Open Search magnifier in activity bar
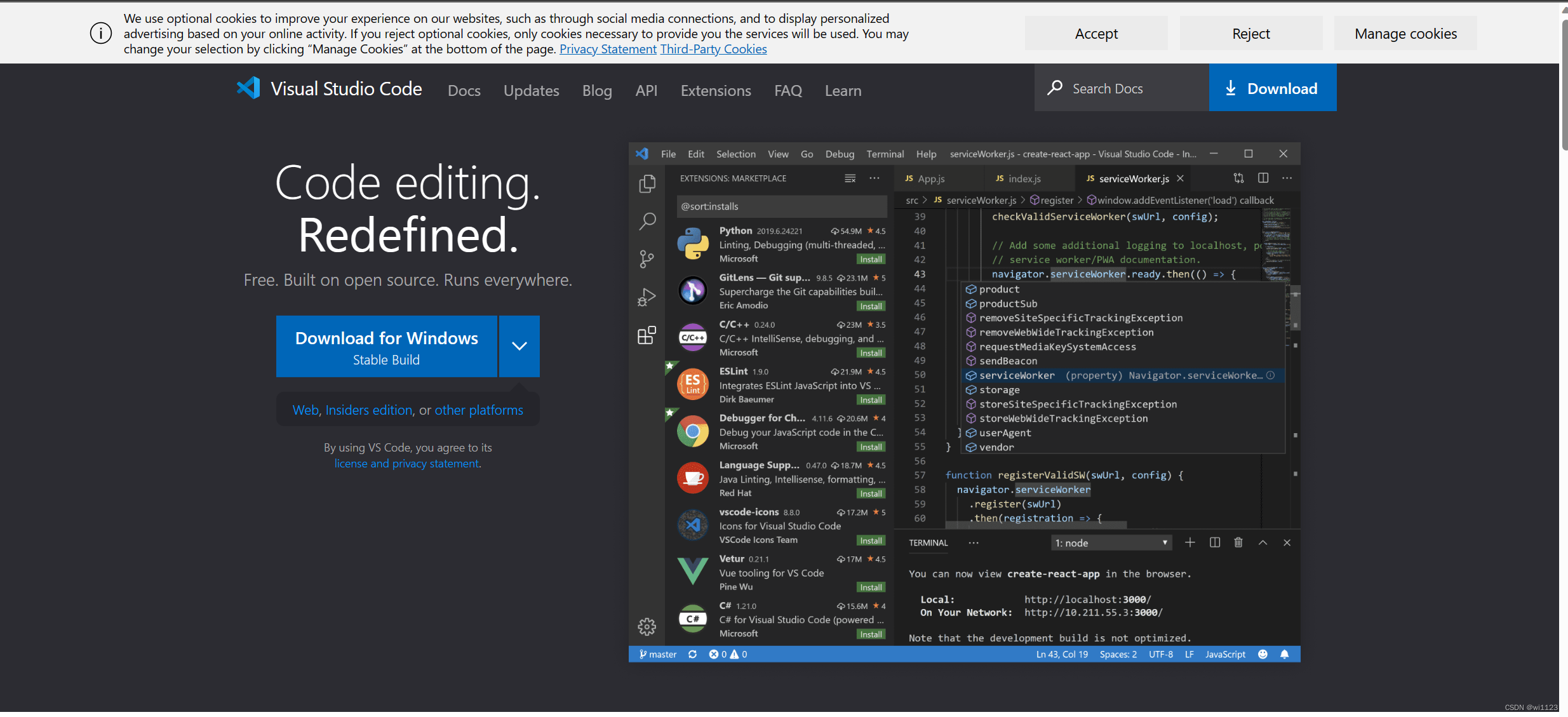 pos(647,222)
